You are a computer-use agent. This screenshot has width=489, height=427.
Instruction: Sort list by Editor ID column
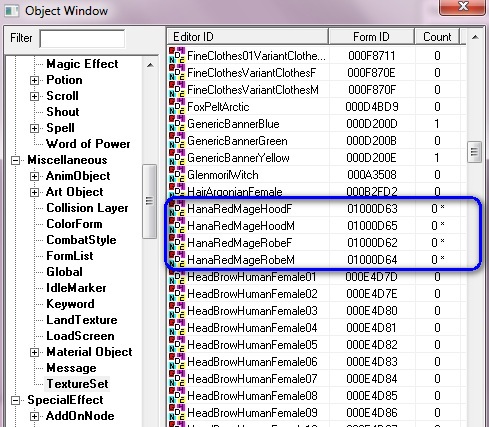tap(248, 36)
